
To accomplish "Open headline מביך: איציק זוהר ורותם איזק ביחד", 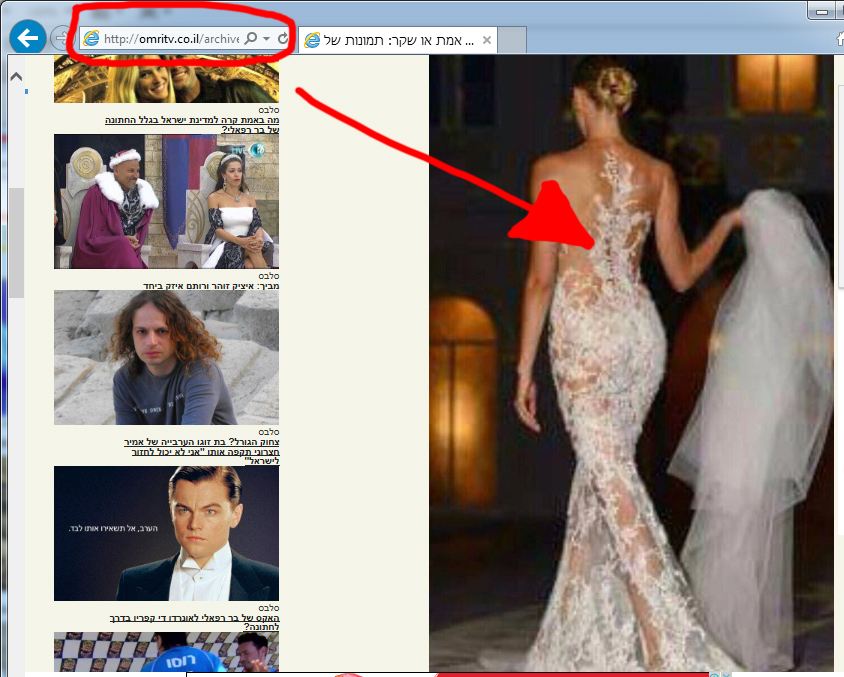I will click(211, 286).
